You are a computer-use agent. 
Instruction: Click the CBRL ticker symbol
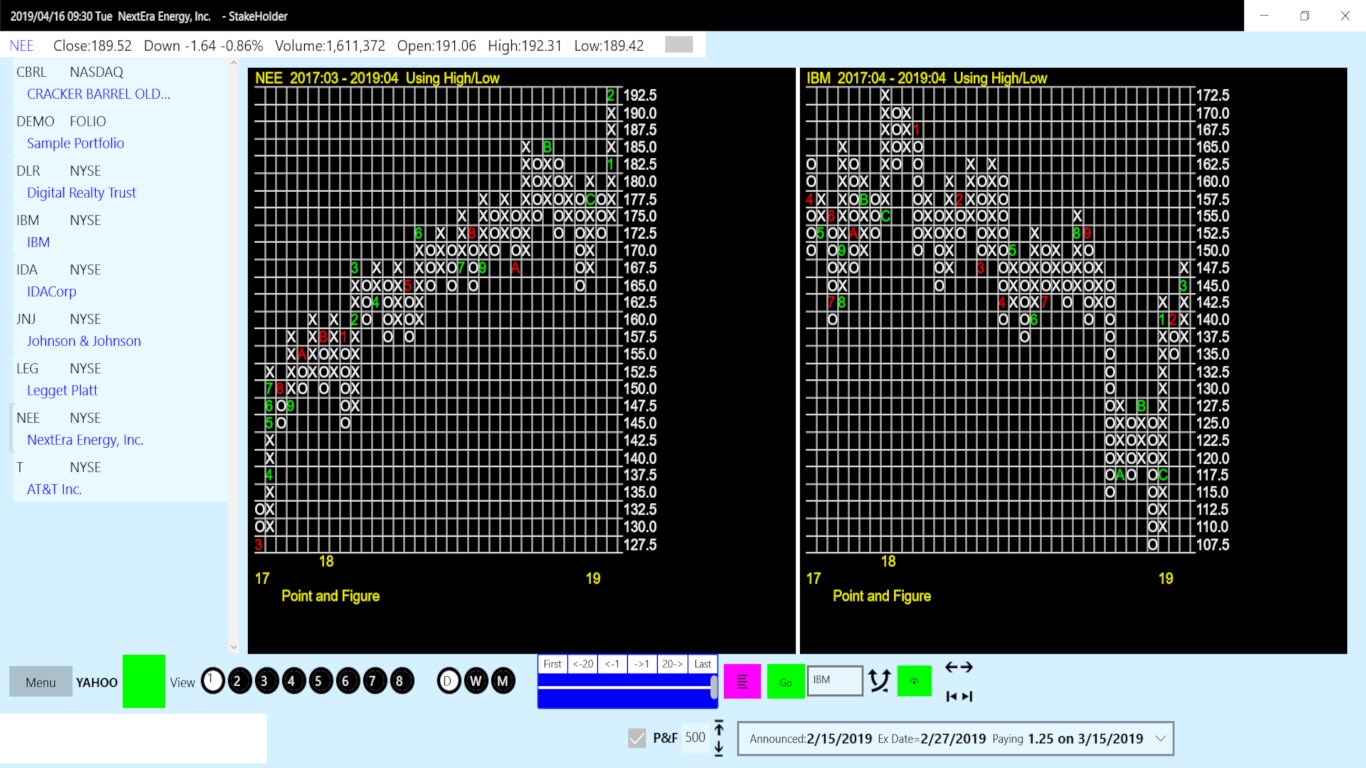[x=32, y=72]
